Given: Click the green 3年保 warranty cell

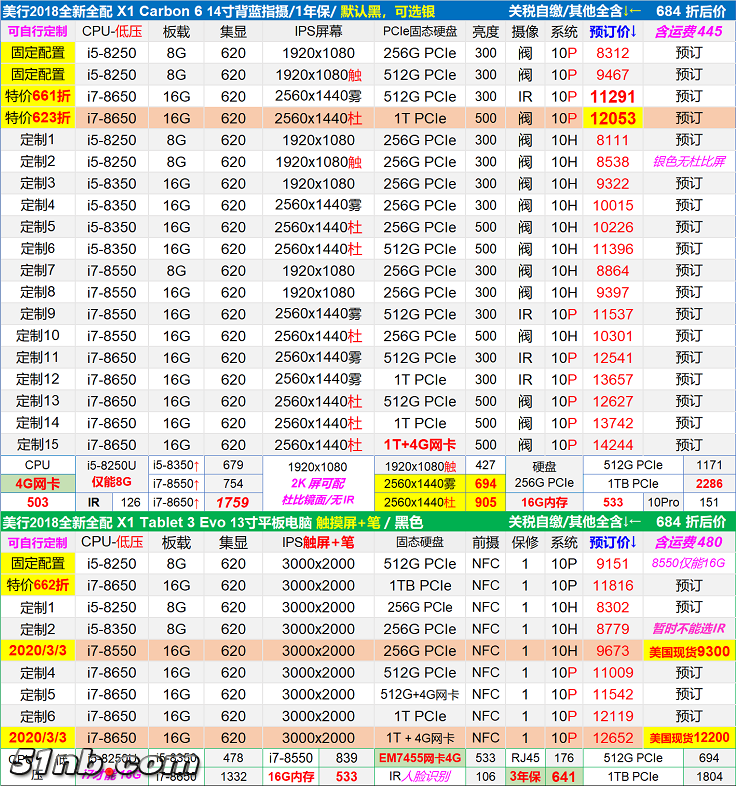Looking at the screenshot, I should [528, 776].
